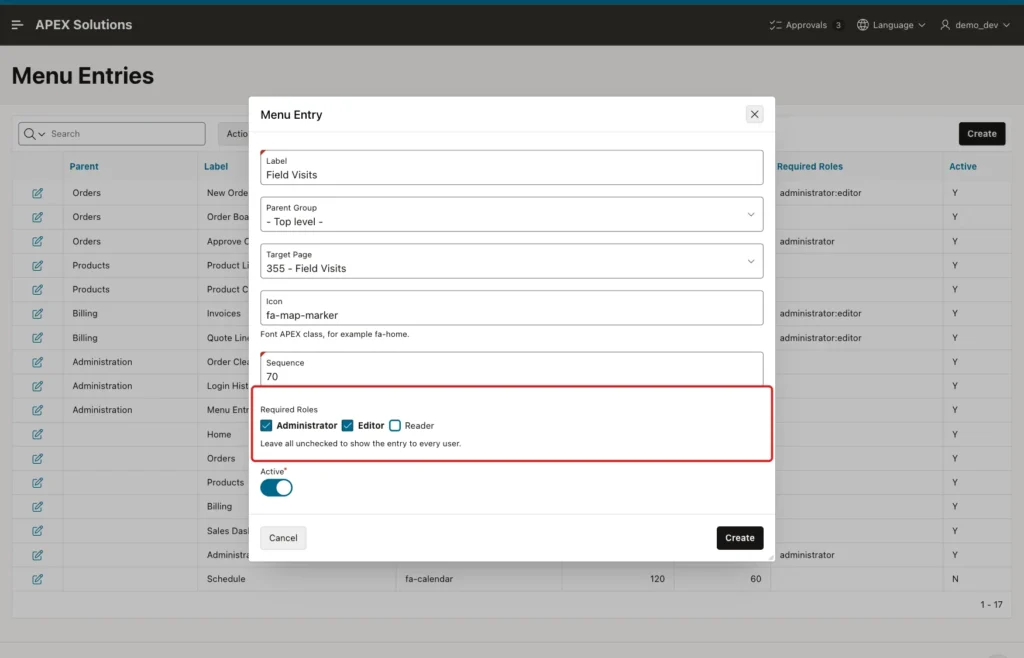This screenshot has height=658, width=1024.
Task: Click the Approvals count badge 3
Action: pos(838,25)
